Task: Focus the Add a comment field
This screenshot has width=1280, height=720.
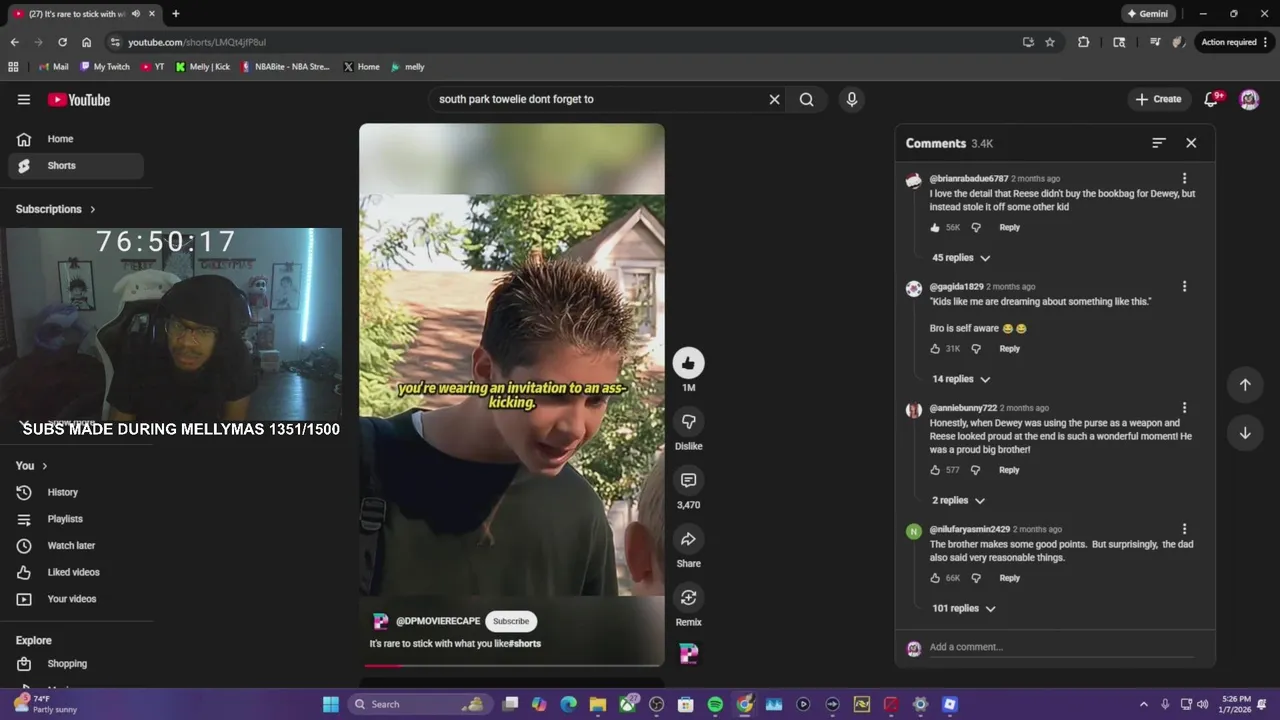Action: 1060,647
